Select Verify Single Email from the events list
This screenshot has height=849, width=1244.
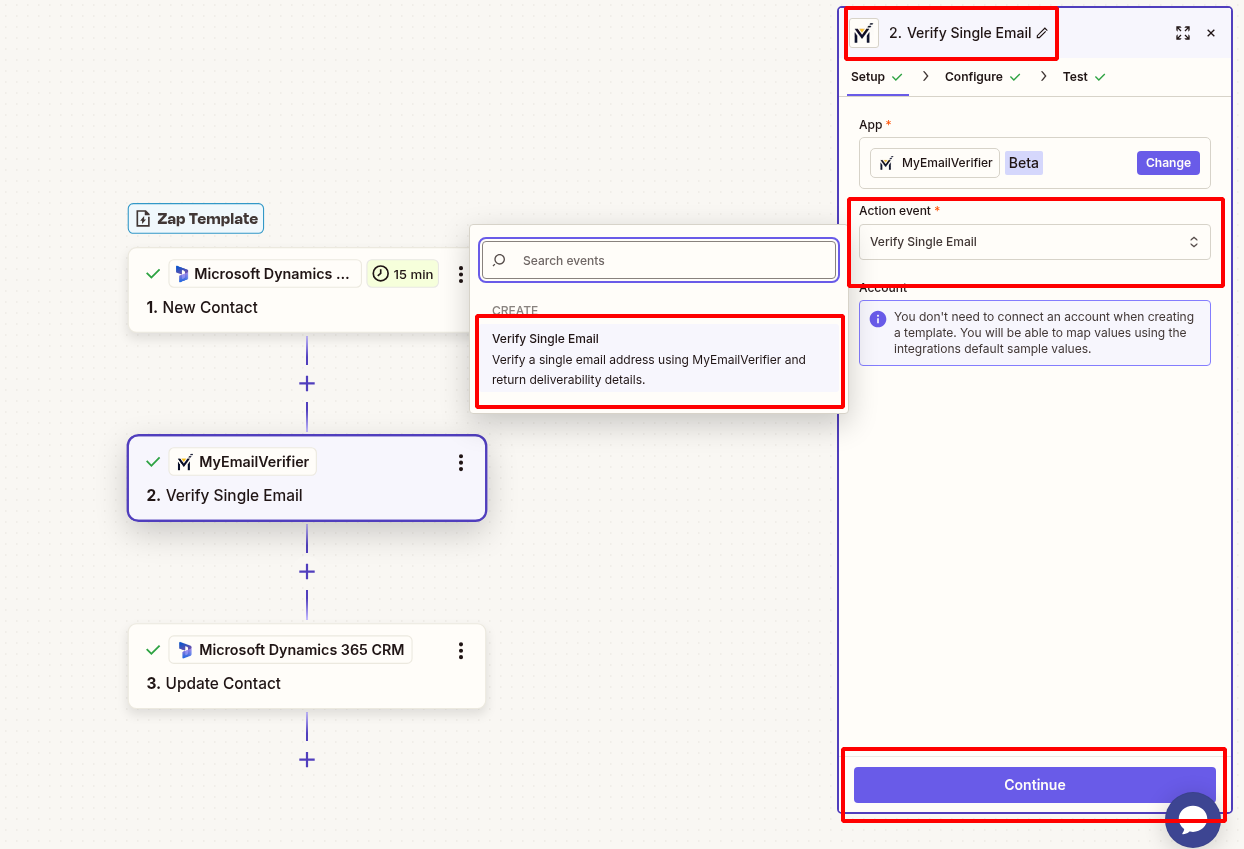tap(659, 358)
